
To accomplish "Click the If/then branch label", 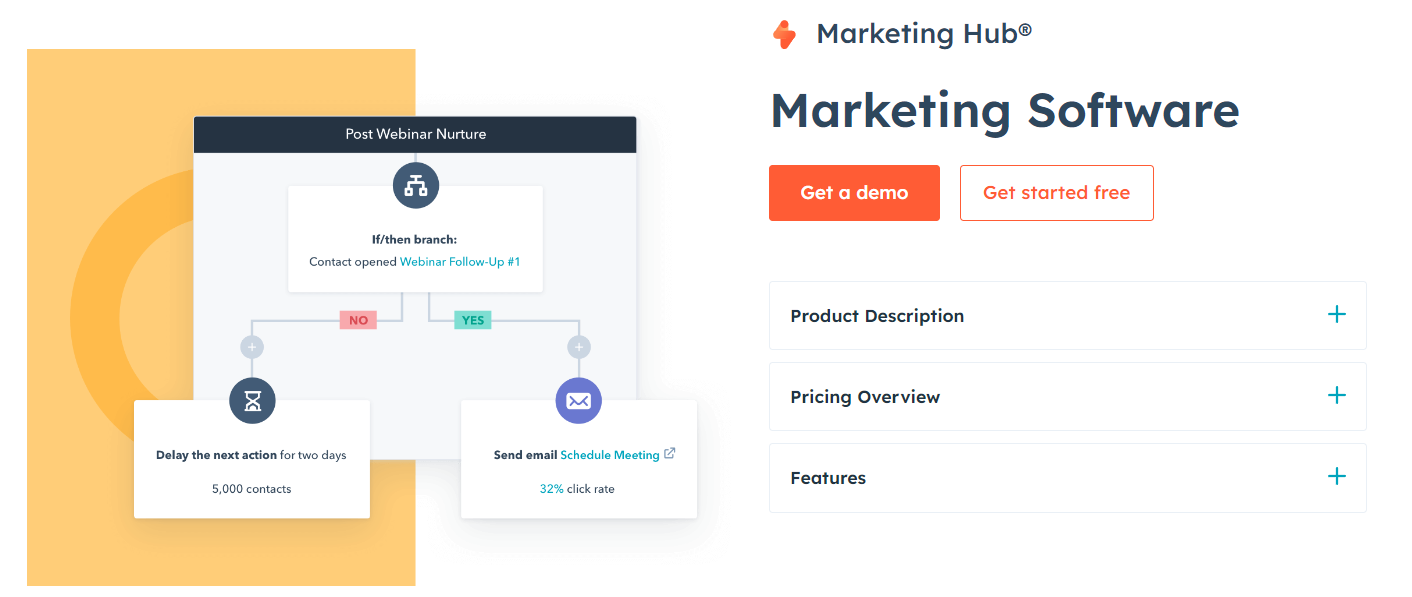I will (x=414, y=240).
